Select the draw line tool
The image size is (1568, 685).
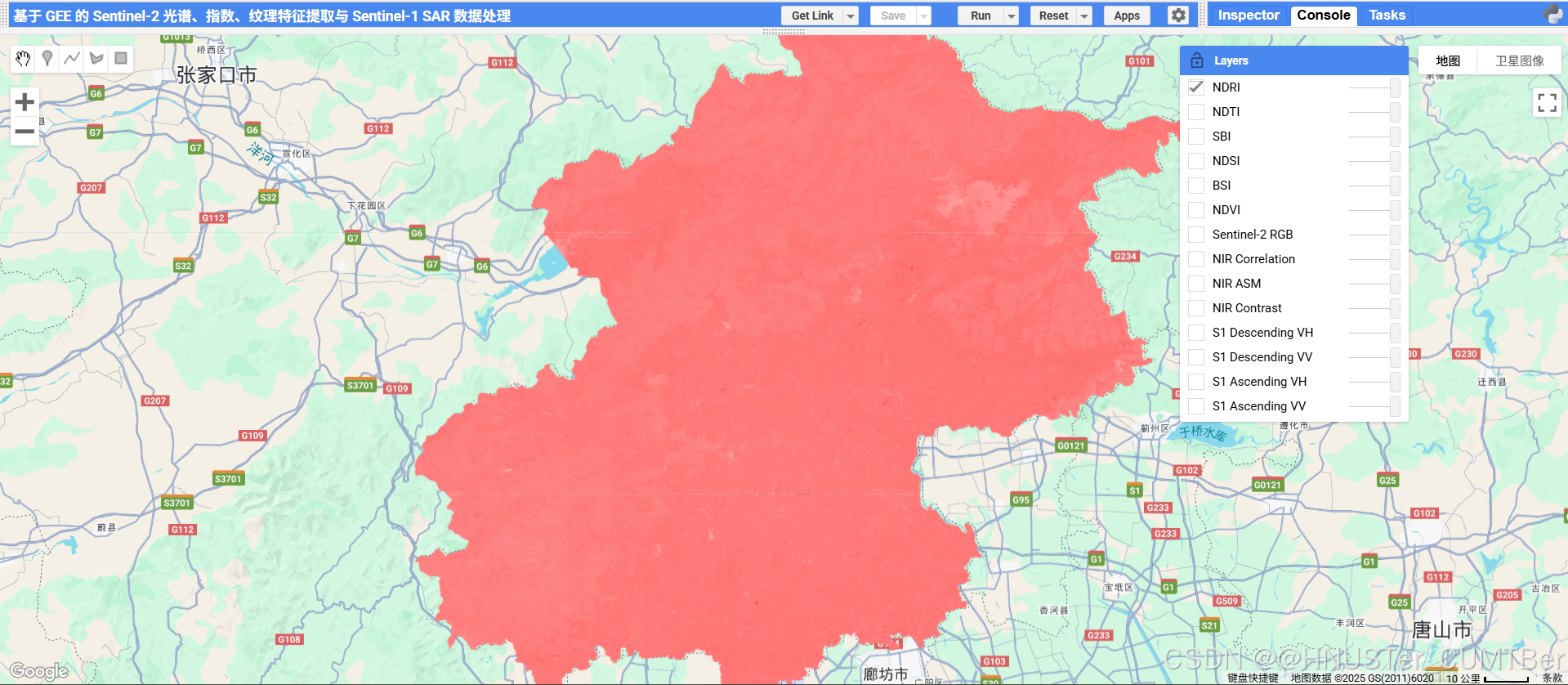click(x=72, y=58)
